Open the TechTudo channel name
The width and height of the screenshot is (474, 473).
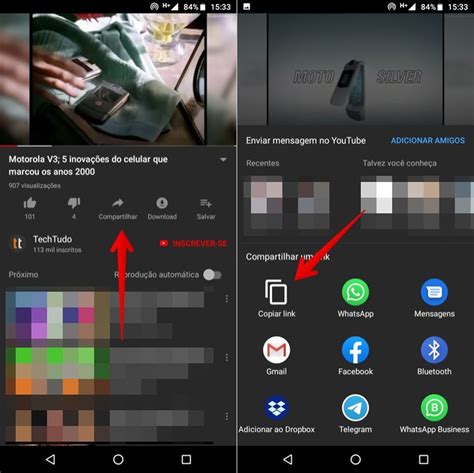pyautogui.click(x=52, y=239)
